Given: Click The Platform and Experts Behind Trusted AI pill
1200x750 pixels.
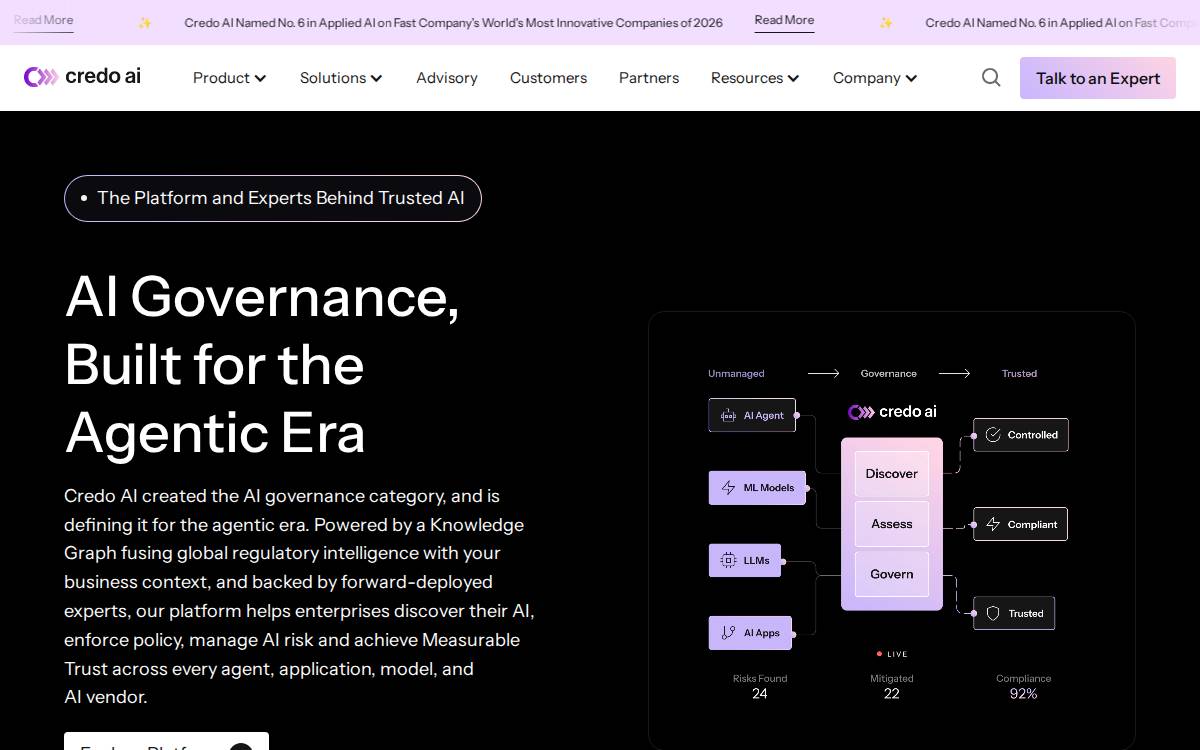Looking at the screenshot, I should click(x=273, y=198).
